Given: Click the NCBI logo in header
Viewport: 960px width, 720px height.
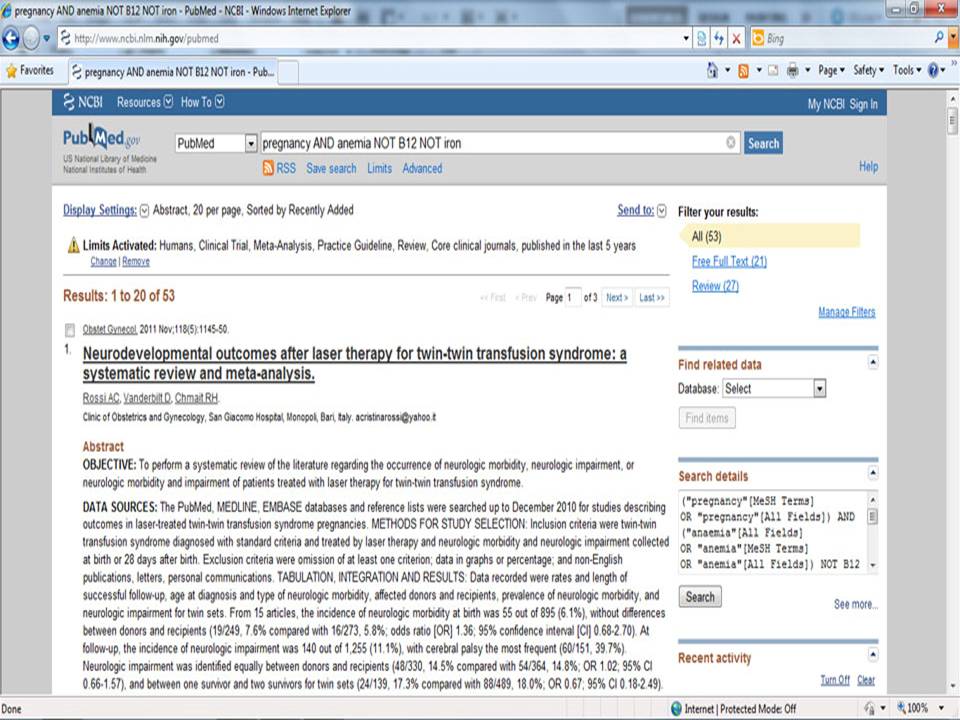Looking at the screenshot, I should pyautogui.click(x=83, y=102).
